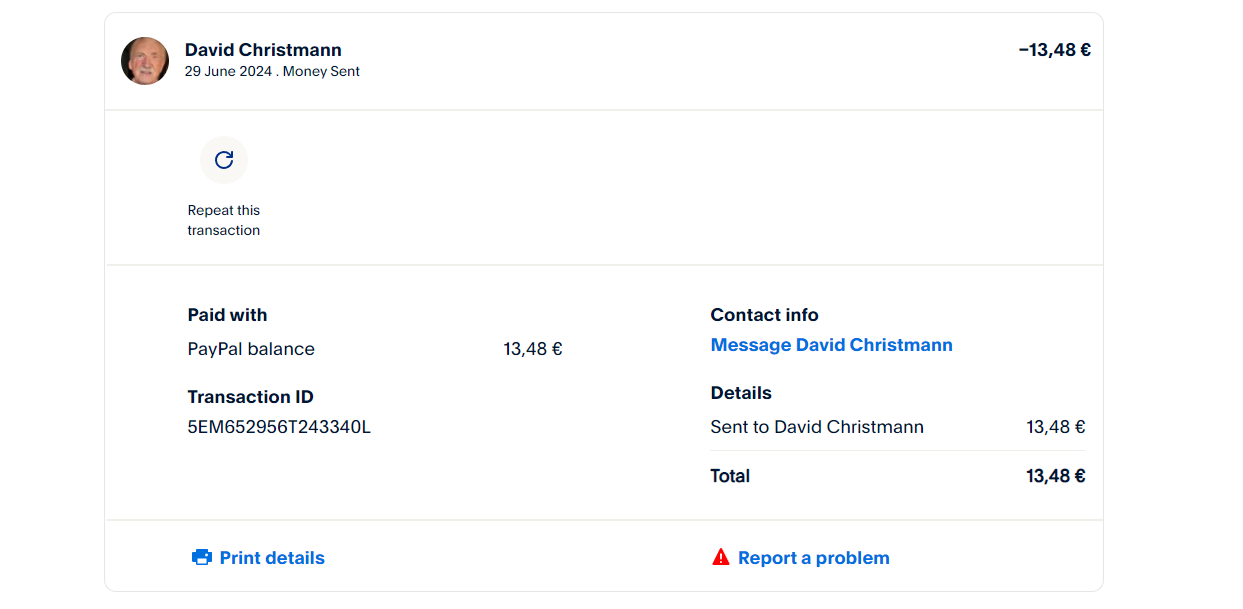The width and height of the screenshot is (1243, 609).
Task: Click the 'Repeat this transaction' label
Action: click(224, 220)
